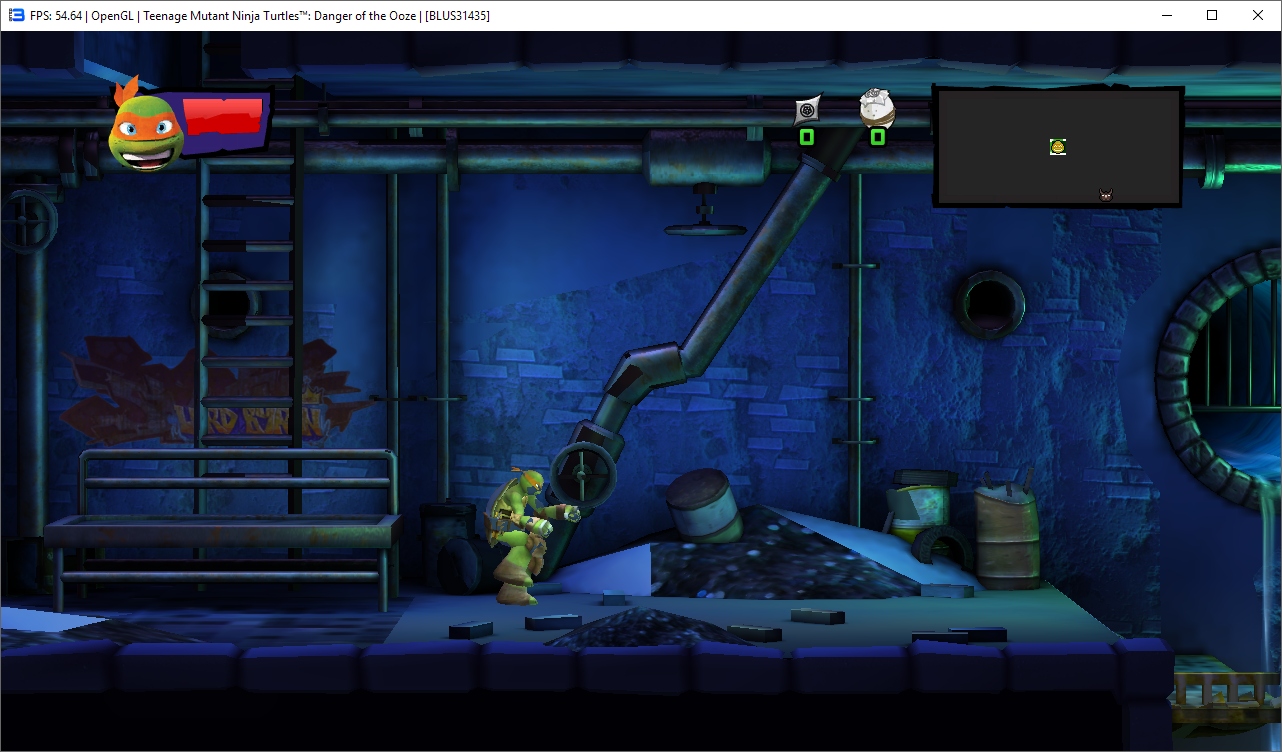Click the turtle marker on the minimap
Viewport: 1282px width, 752px height.
[x=1058, y=147]
